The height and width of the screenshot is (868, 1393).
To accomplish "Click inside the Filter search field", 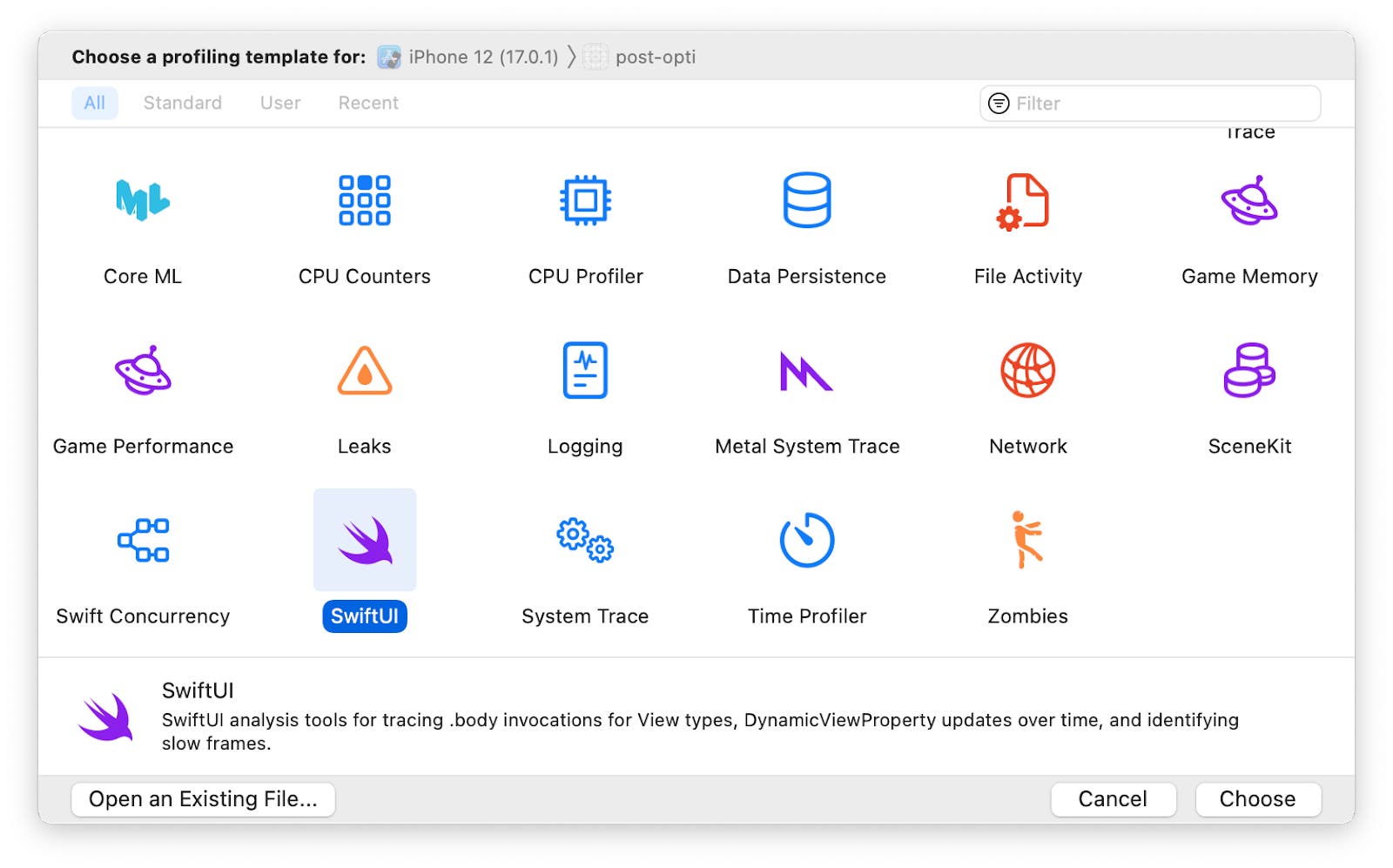I will tap(1149, 103).
